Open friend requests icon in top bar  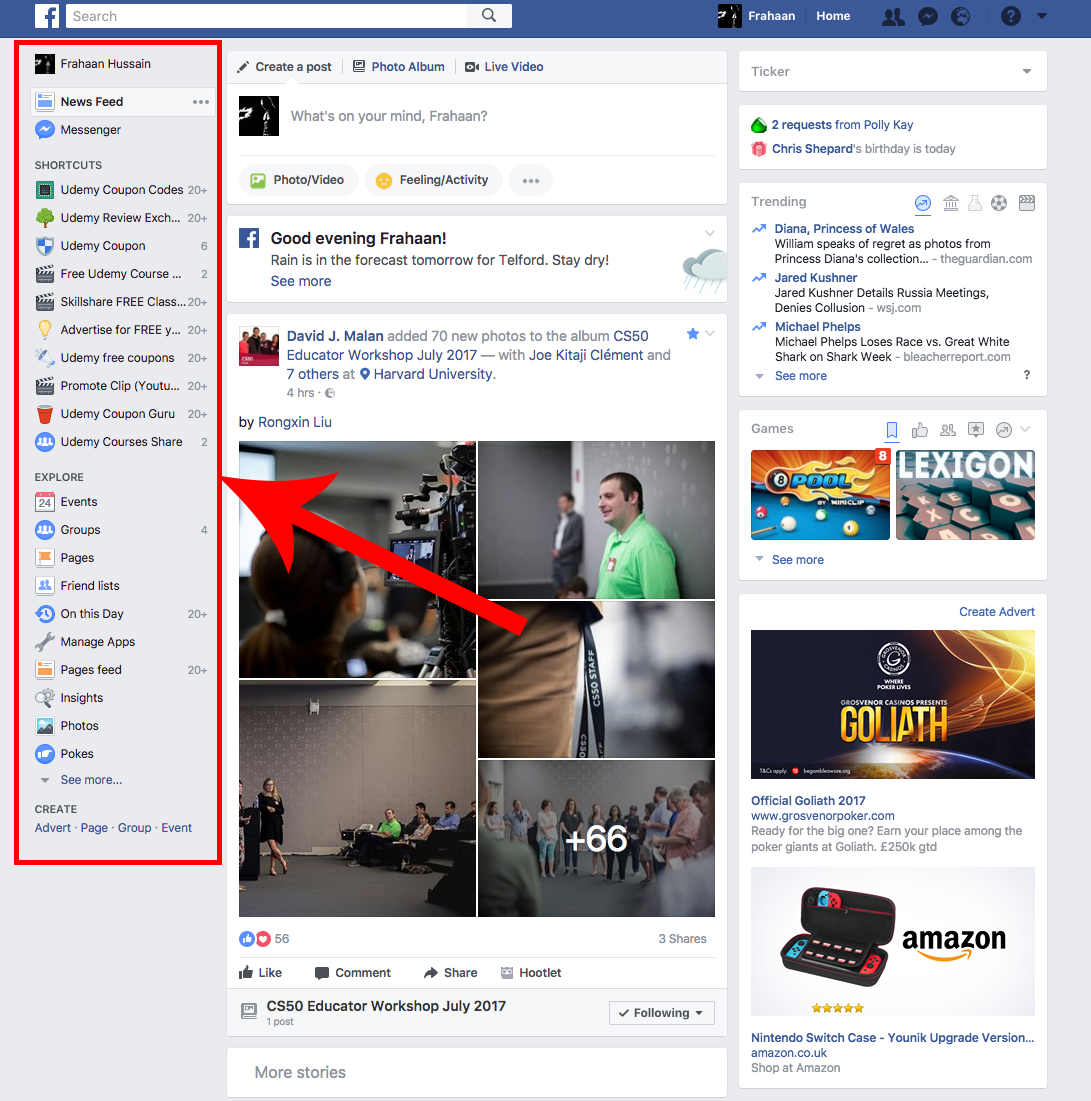[893, 16]
